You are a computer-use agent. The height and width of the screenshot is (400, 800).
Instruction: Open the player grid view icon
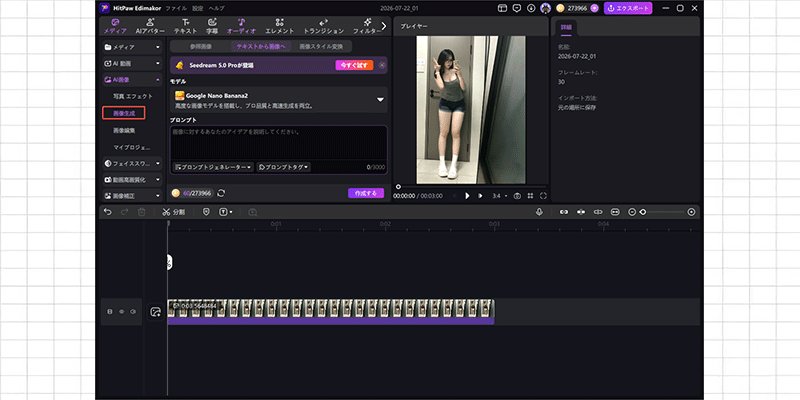coord(531,196)
